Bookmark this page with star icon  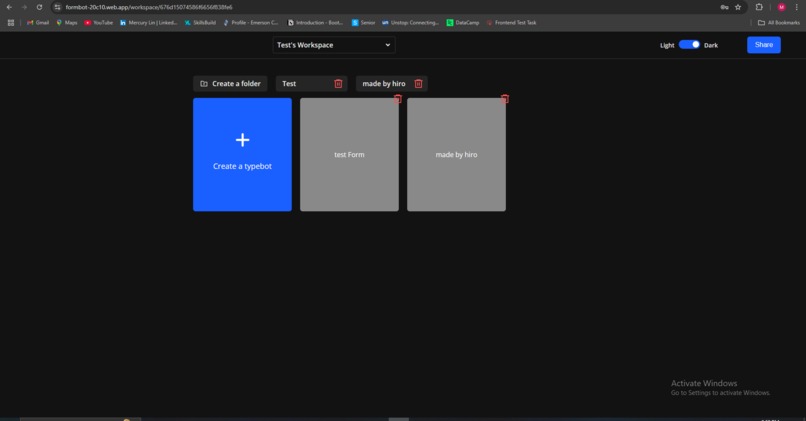738,7
